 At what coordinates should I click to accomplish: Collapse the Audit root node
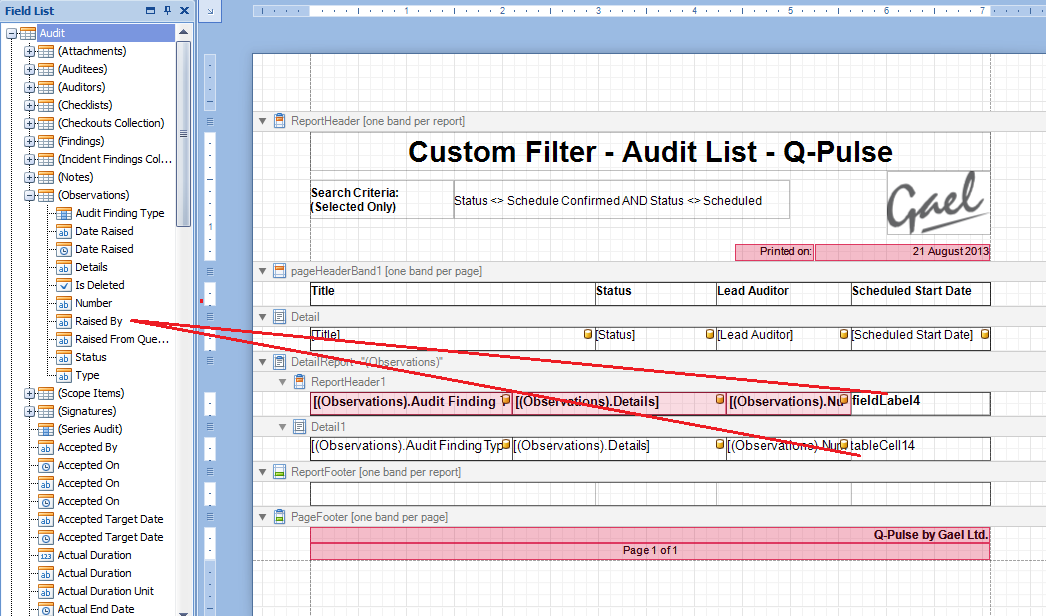[11, 33]
